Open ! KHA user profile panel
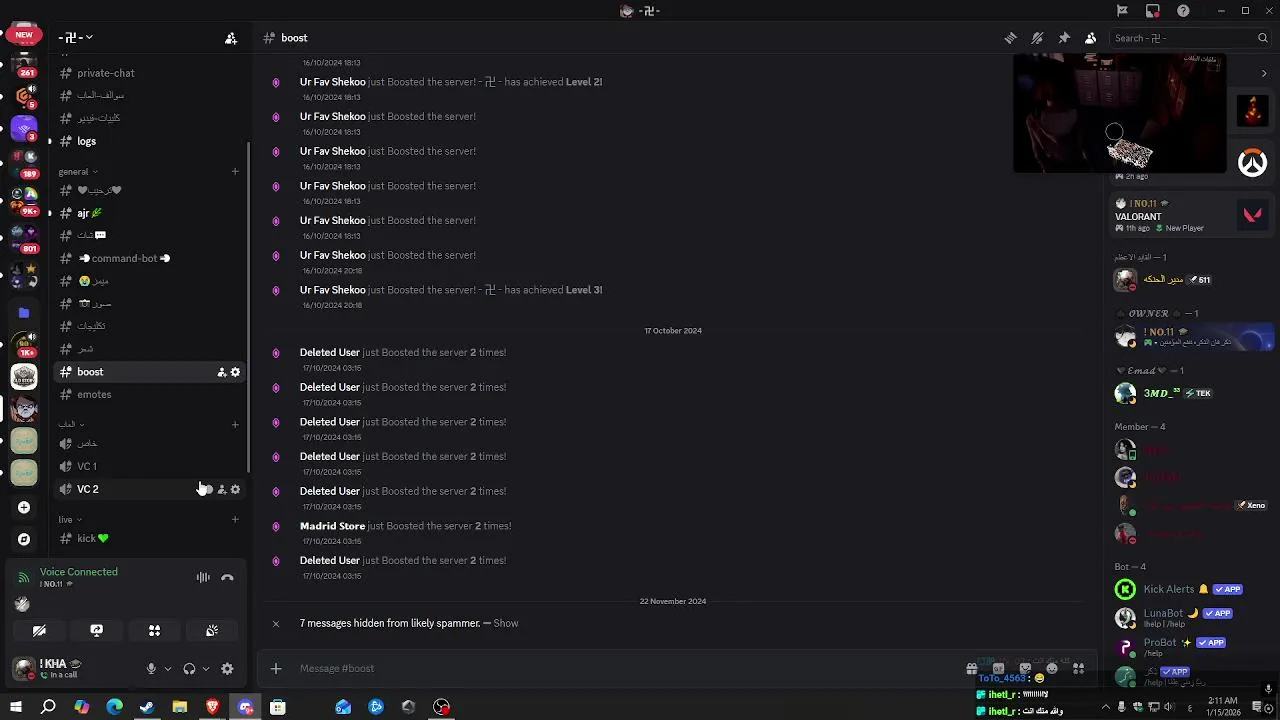Screen dimensions: 1280x720 (73, 669)
